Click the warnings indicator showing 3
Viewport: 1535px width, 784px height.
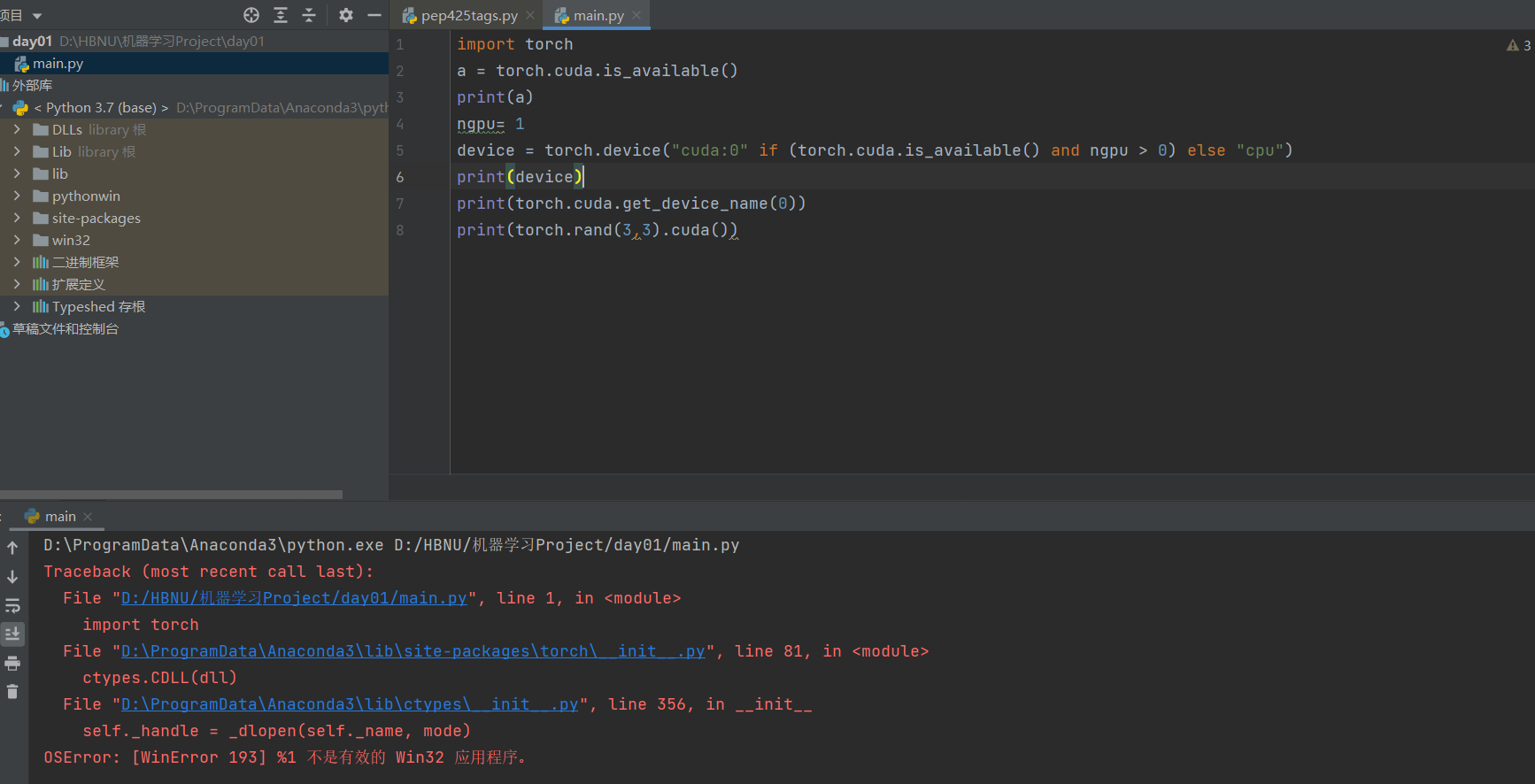1518,45
